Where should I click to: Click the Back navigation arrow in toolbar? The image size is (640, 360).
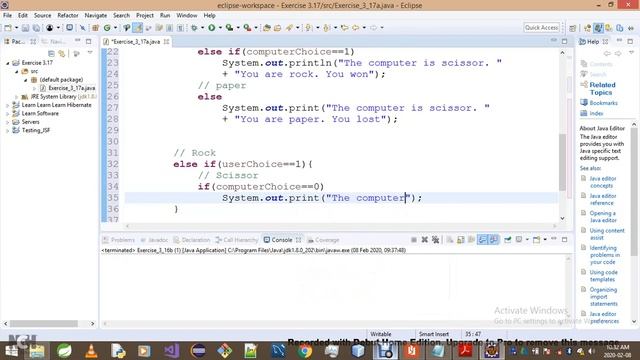pyautogui.click(x=356, y=28)
